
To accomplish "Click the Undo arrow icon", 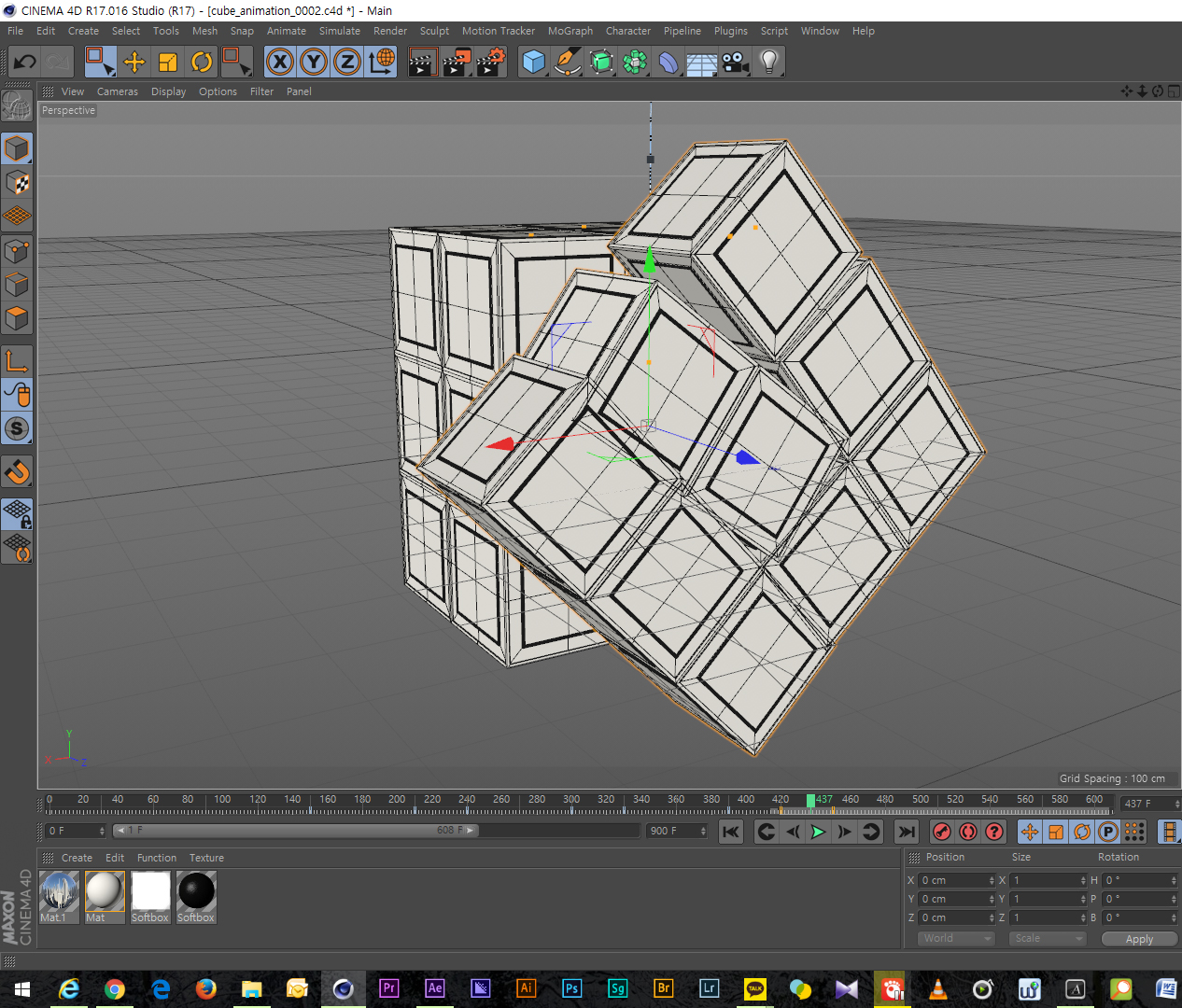I will point(25,63).
